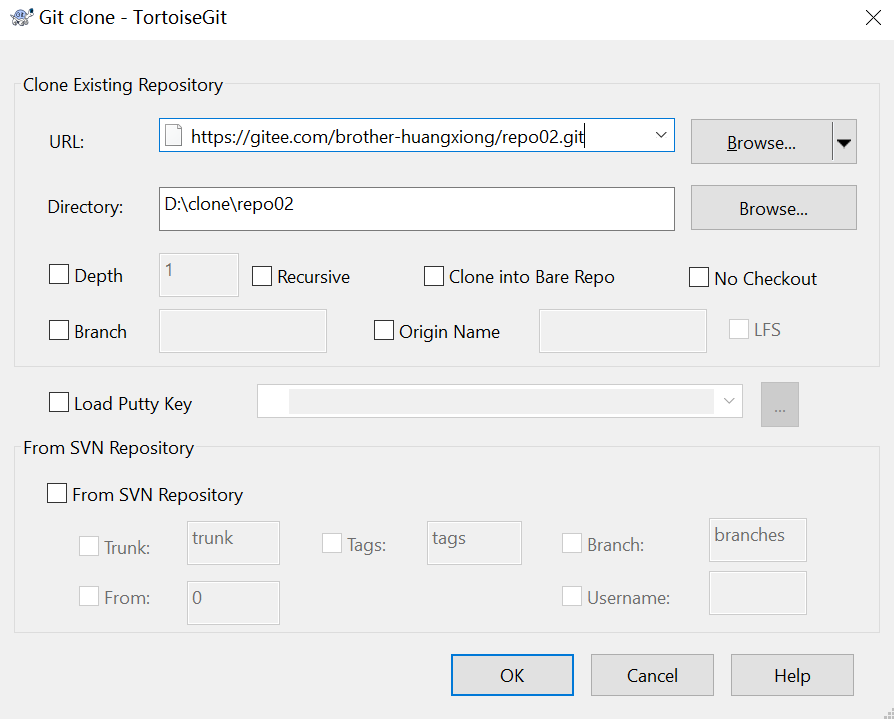Click the trunk text field
Screen dimensions: 894x719
(233, 543)
